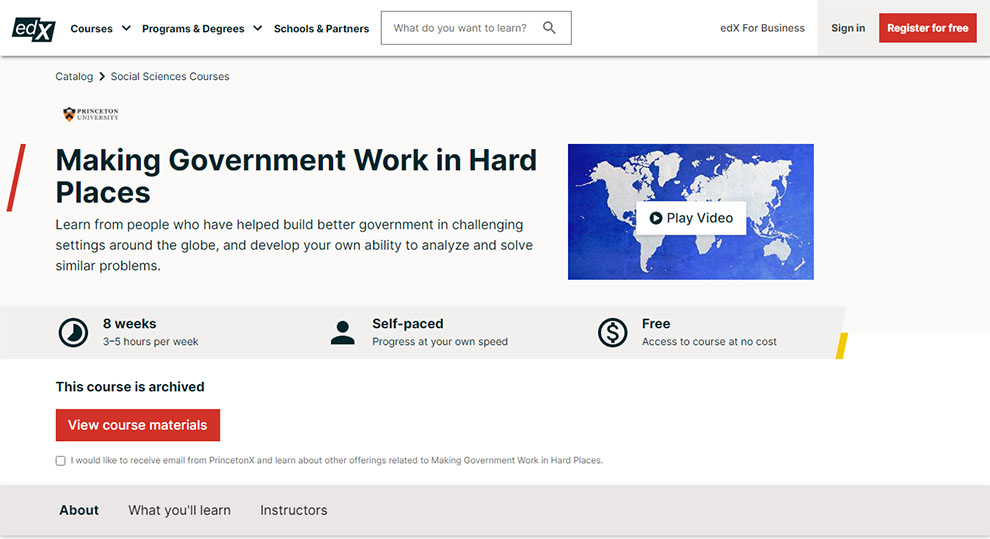Switch to the Instructors tab
The image size is (990, 539).
(x=294, y=510)
